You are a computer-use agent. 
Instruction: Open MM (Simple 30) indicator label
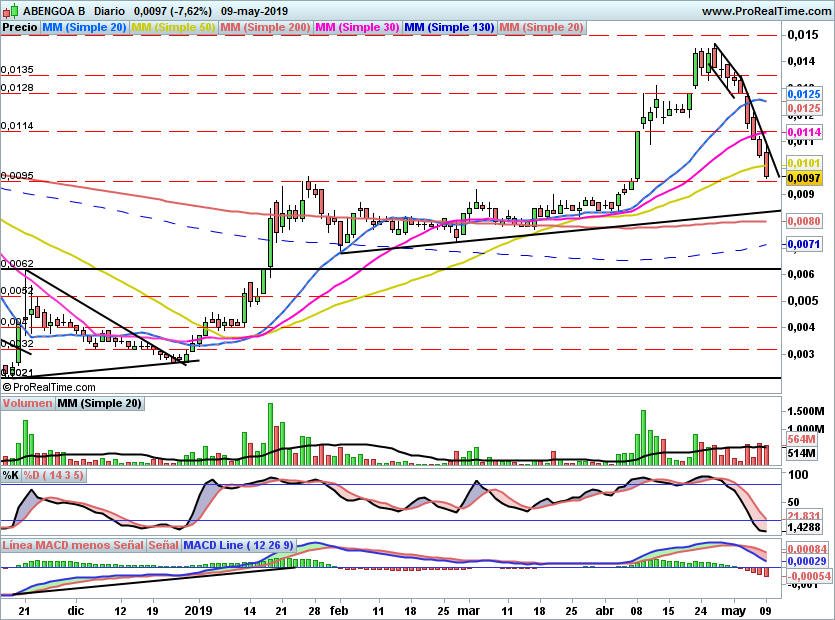[x=357, y=28]
